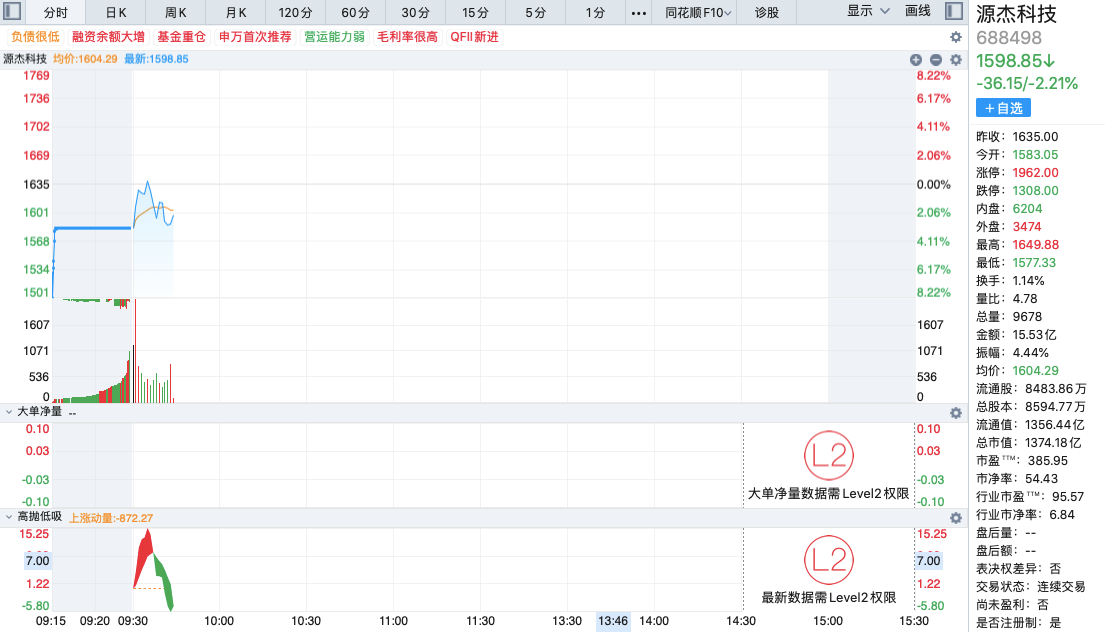The image size is (1105, 632).
Task: Click the L2 badge in 大单净量 panel
Action: (x=829, y=456)
